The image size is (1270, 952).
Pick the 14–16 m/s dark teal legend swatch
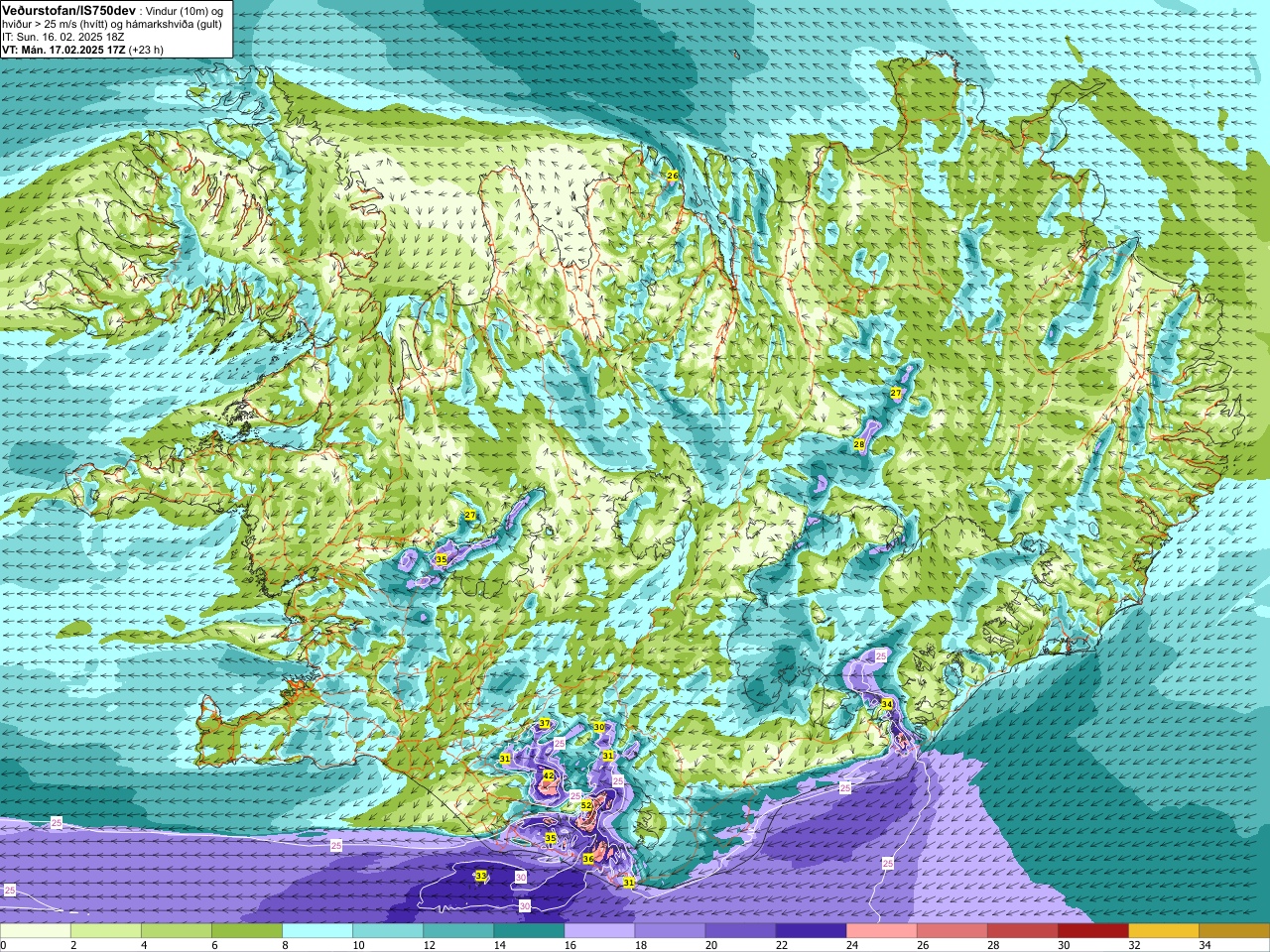528,931
